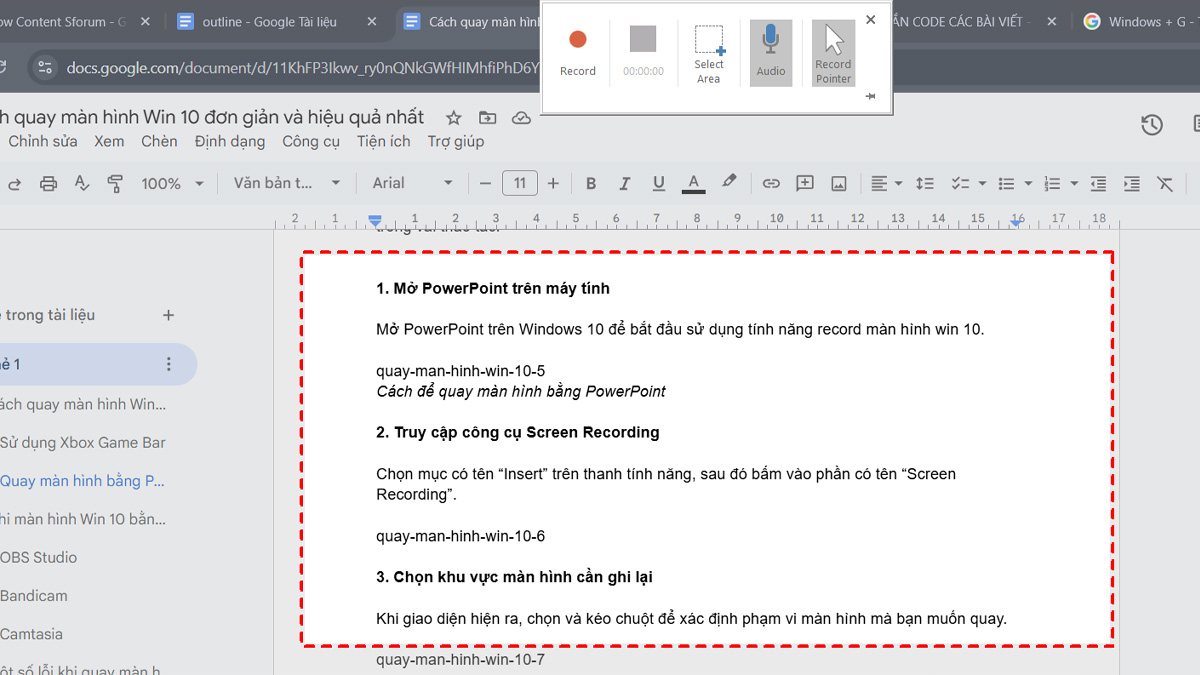1200x675 pixels.
Task: Star this Google Docs document
Action: coord(454,118)
